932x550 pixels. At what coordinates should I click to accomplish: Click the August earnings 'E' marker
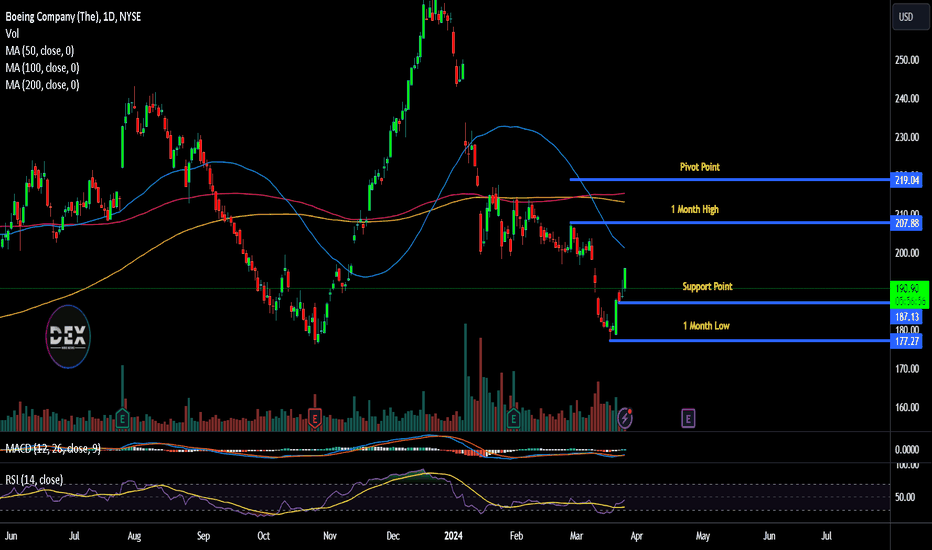click(122, 419)
